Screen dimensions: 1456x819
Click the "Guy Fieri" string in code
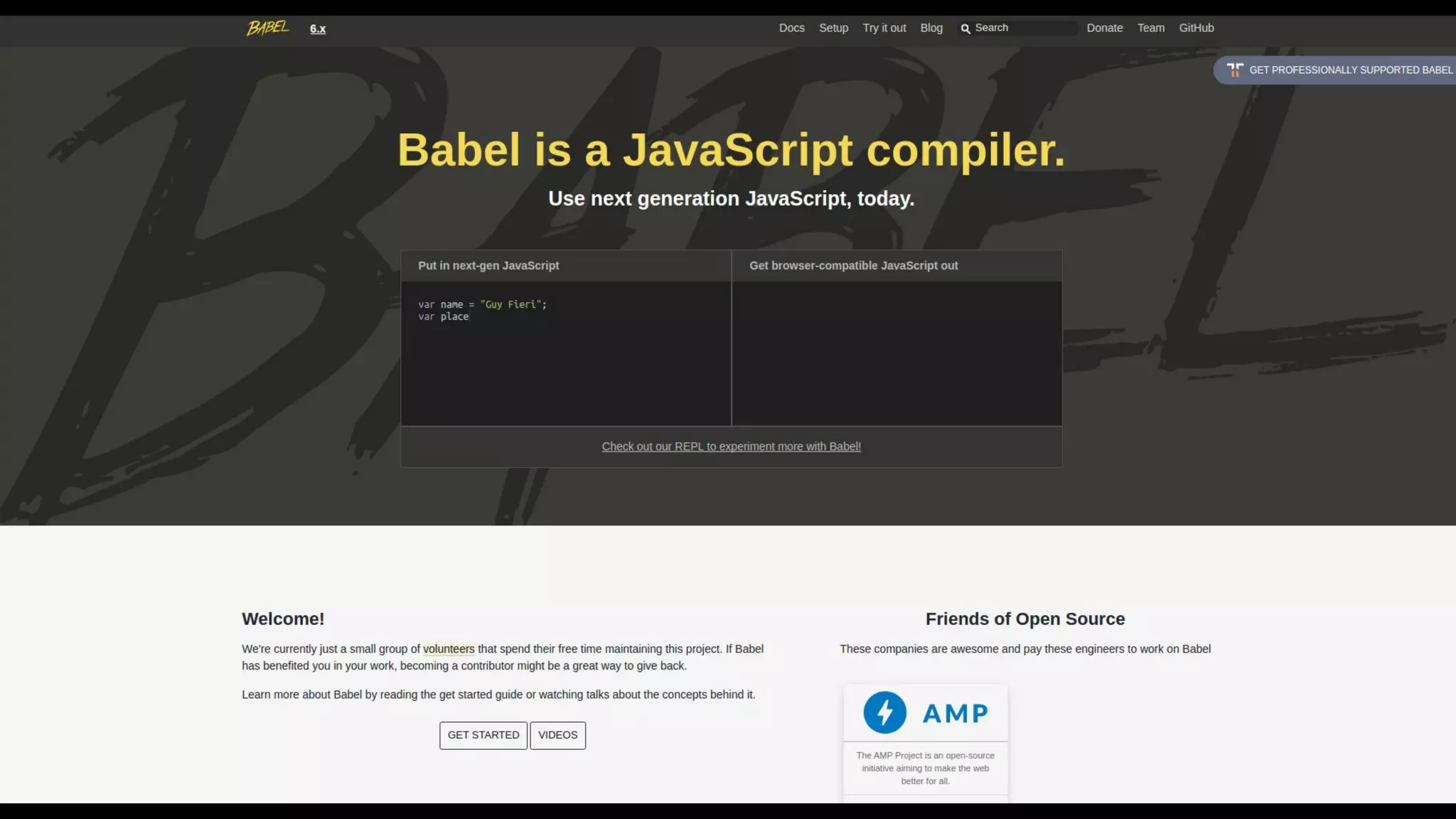click(x=510, y=304)
